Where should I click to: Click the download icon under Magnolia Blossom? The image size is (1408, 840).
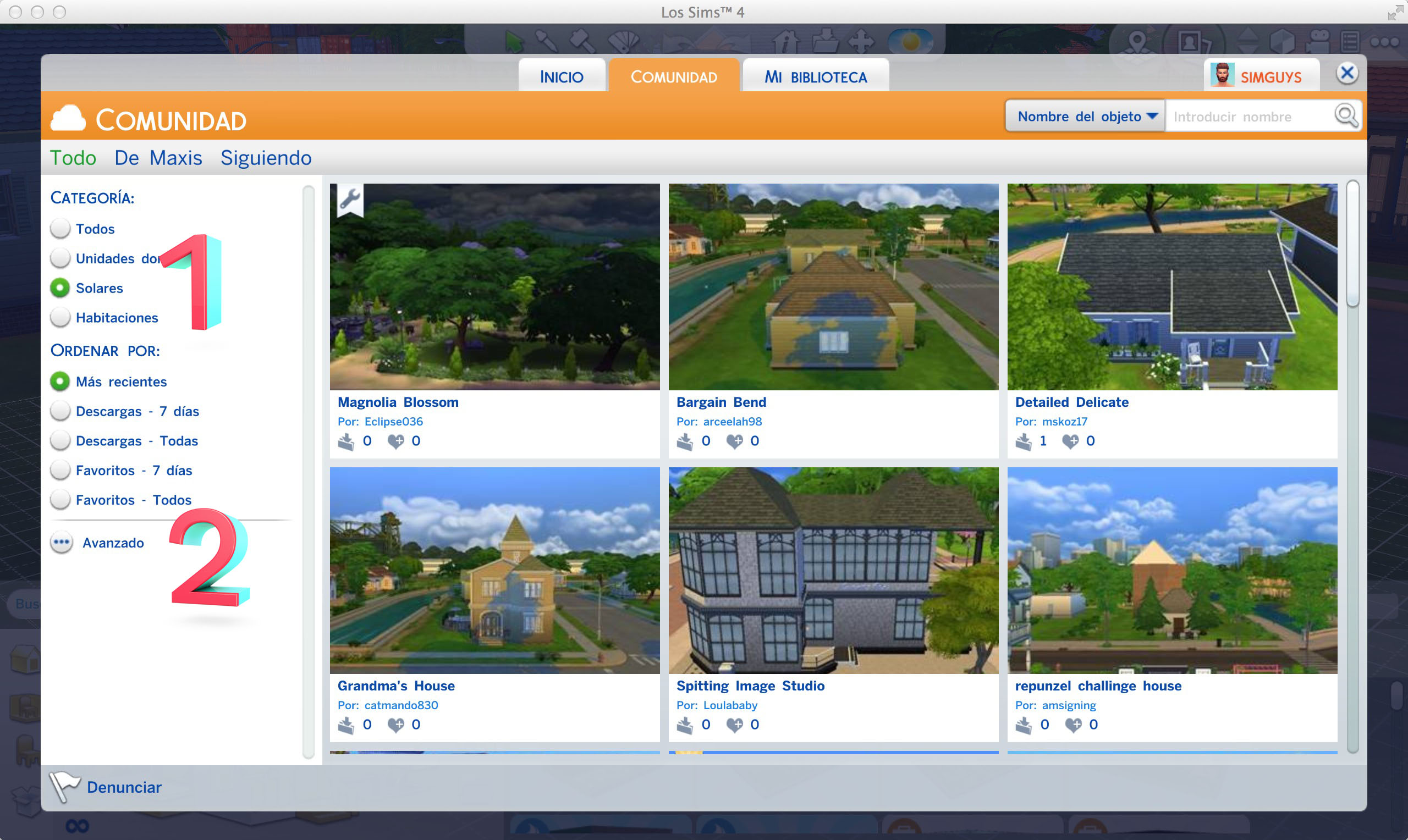click(346, 441)
